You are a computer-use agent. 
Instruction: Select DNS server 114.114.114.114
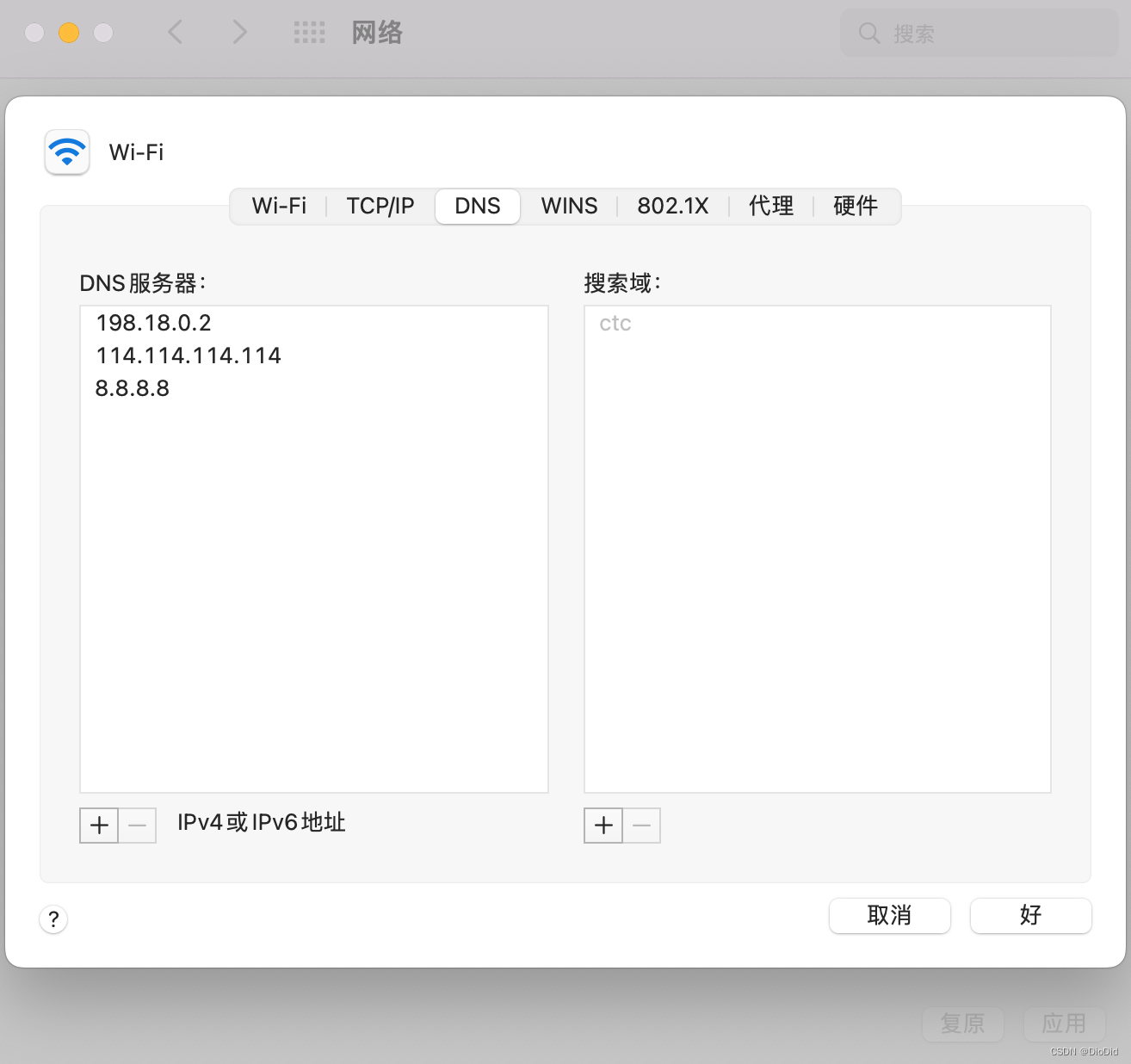pyautogui.click(x=314, y=356)
